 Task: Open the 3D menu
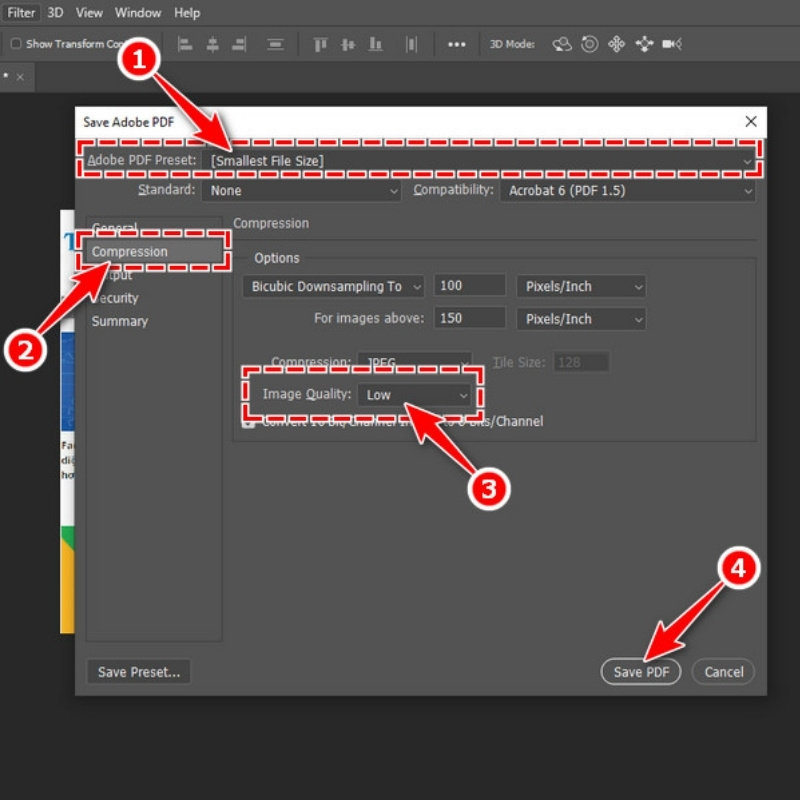click(x=55, y=13)
